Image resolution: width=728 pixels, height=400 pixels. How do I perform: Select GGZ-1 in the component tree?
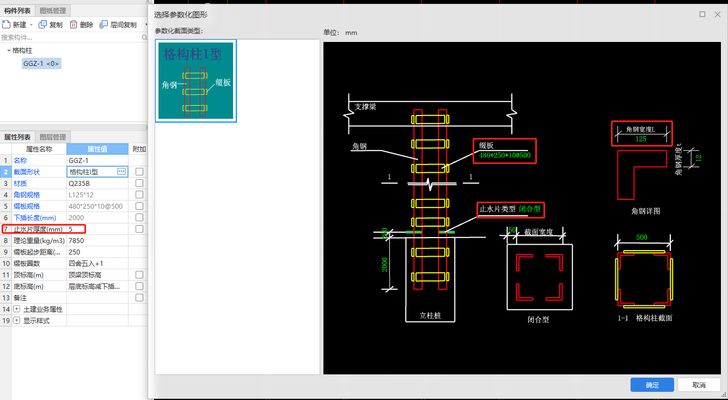pyautogui.click(x=41, y=63)
